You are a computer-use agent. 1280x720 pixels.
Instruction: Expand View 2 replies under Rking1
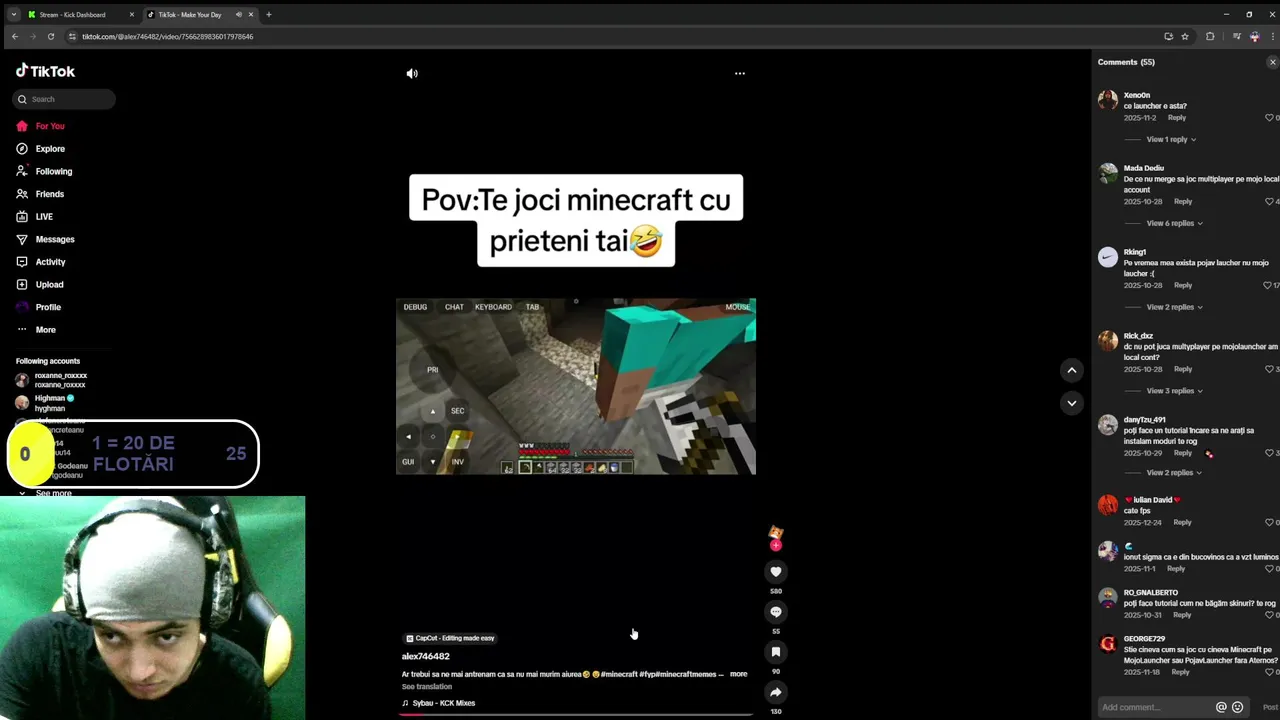(x=1174, y=307)
